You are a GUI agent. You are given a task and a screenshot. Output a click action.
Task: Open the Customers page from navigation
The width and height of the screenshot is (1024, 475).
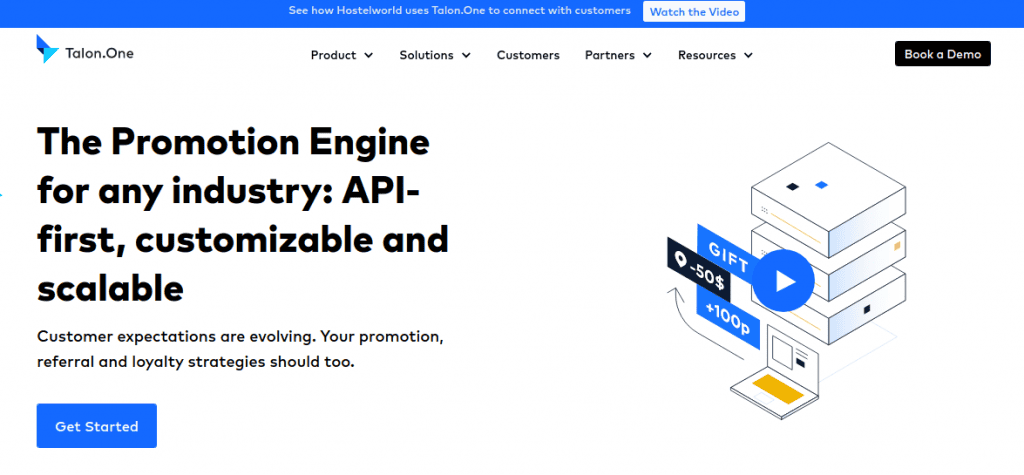[x=528, y=55]
